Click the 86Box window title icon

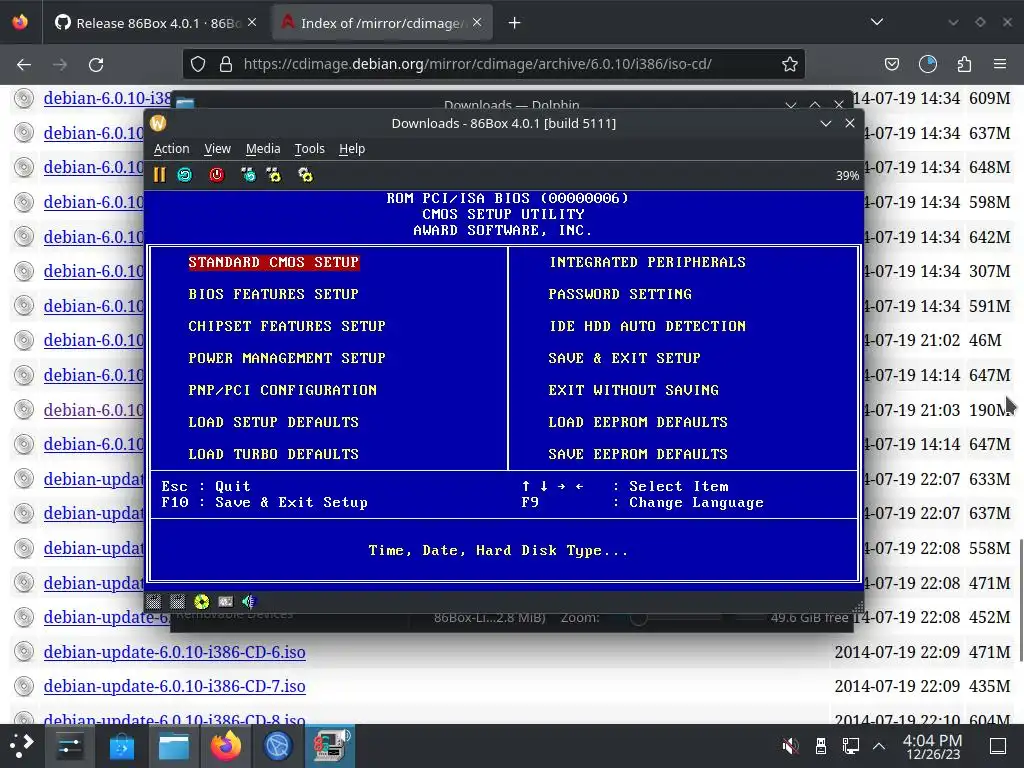pyautogui.click(x=158, y=123)
